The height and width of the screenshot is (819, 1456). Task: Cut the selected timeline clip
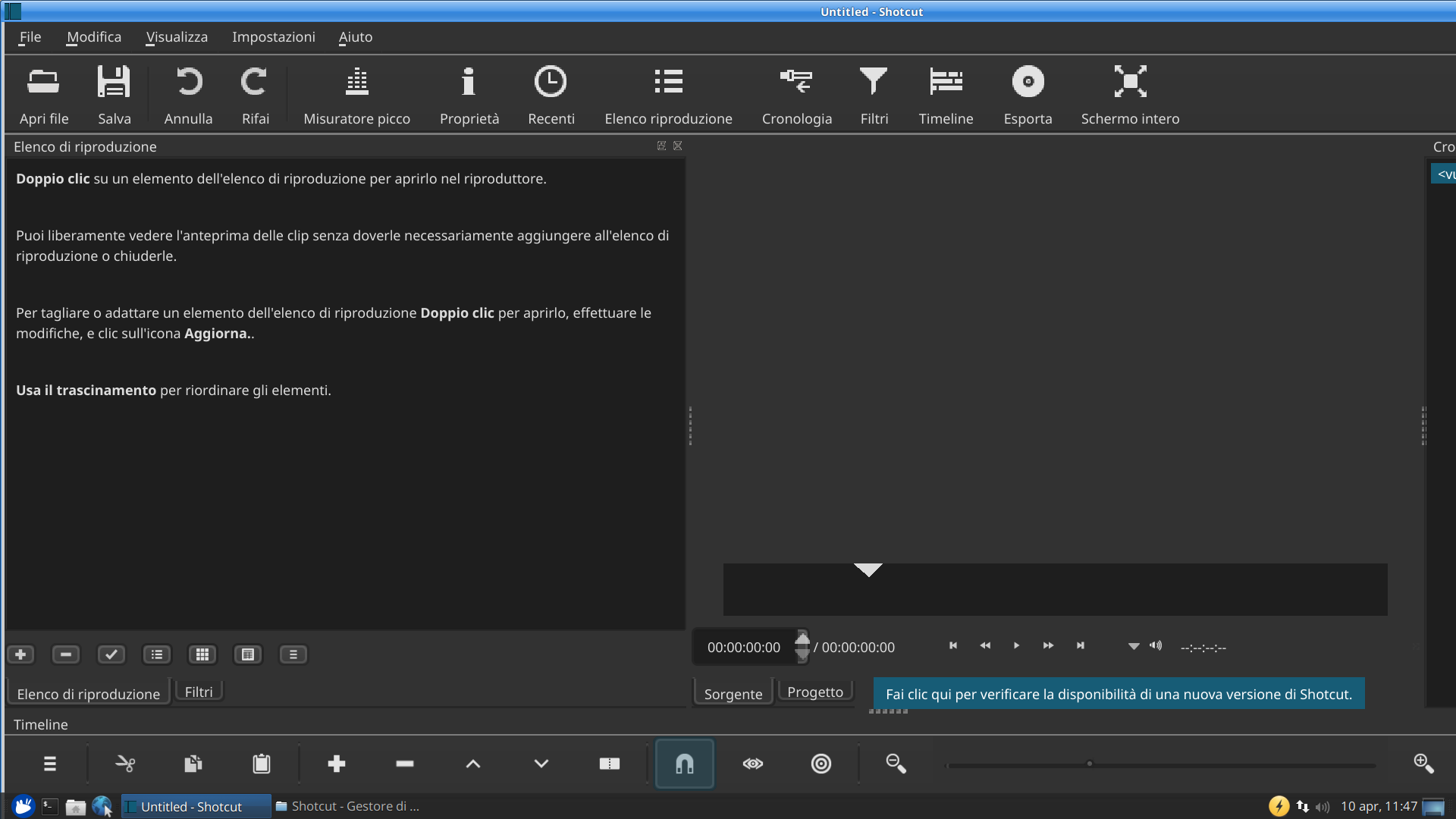tap(125, 764)
